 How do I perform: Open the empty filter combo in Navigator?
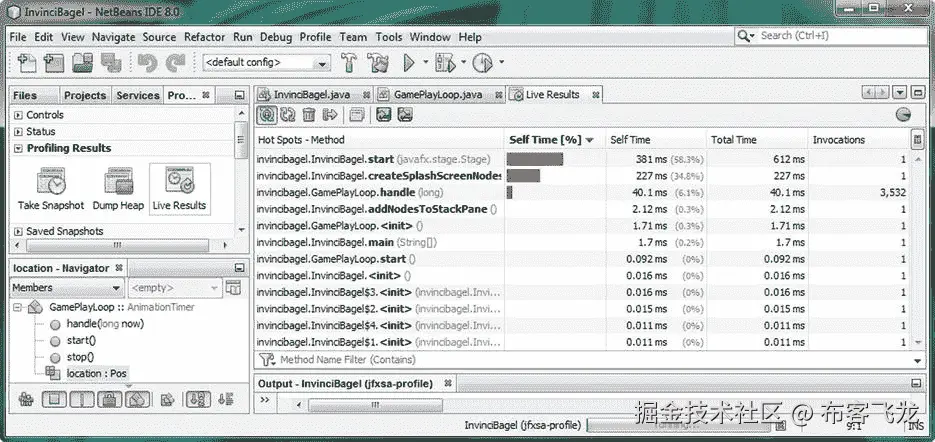point(175,288)
